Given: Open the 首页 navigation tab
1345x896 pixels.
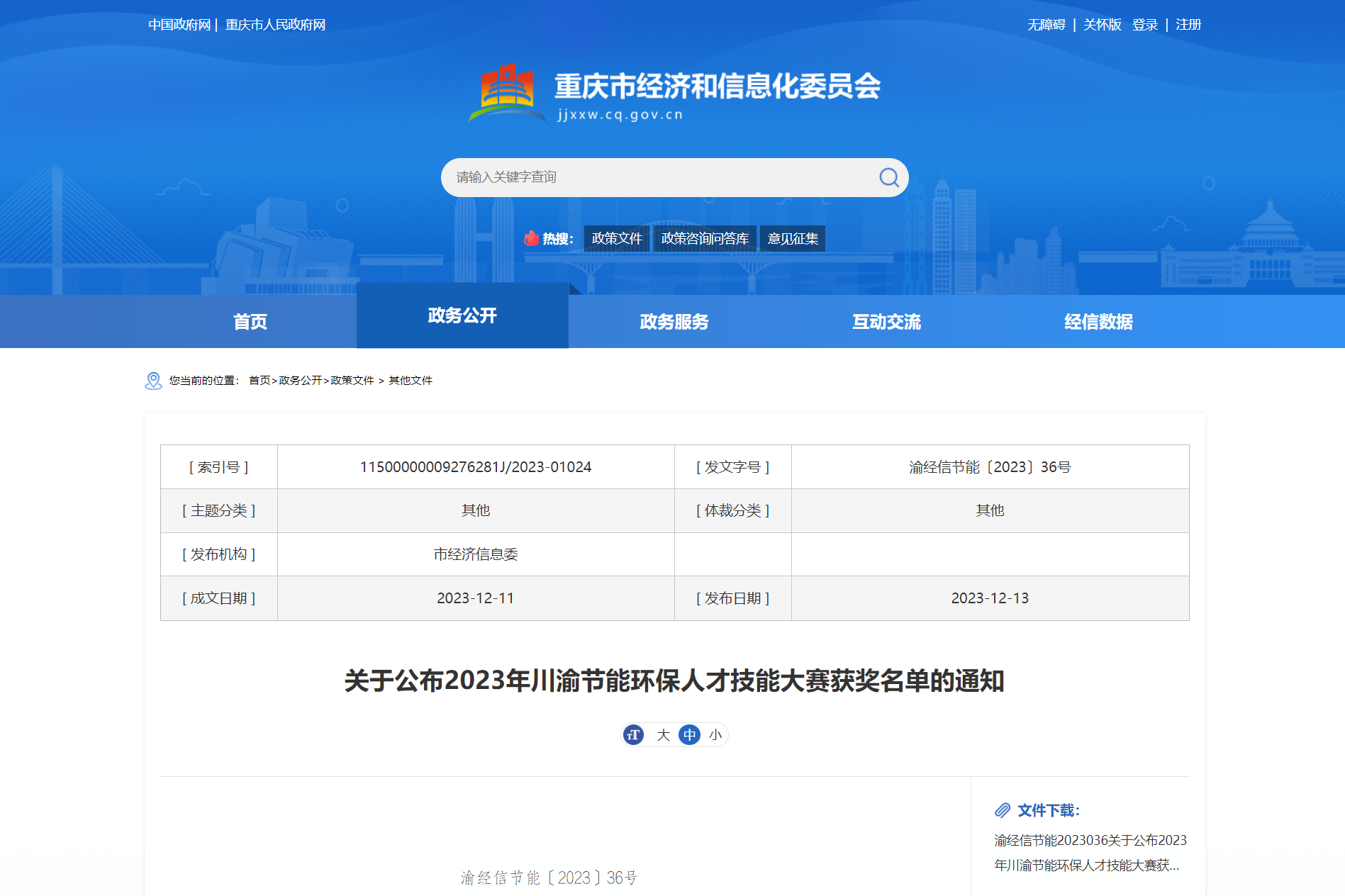Looking at the screenshot, I should (250, 322).
